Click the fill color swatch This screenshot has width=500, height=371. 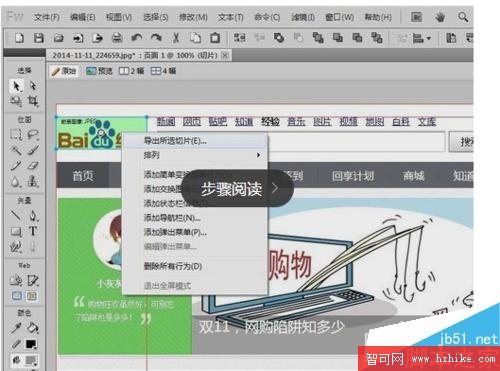pos(31,360)
